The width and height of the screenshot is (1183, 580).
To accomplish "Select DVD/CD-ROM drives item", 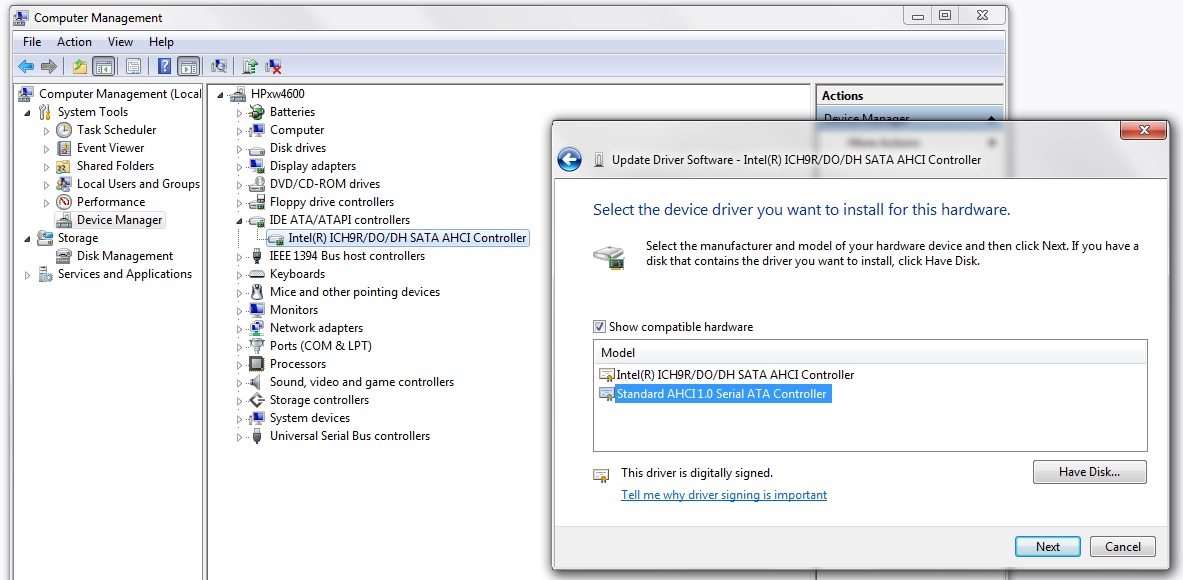I will tap(324, 183).
